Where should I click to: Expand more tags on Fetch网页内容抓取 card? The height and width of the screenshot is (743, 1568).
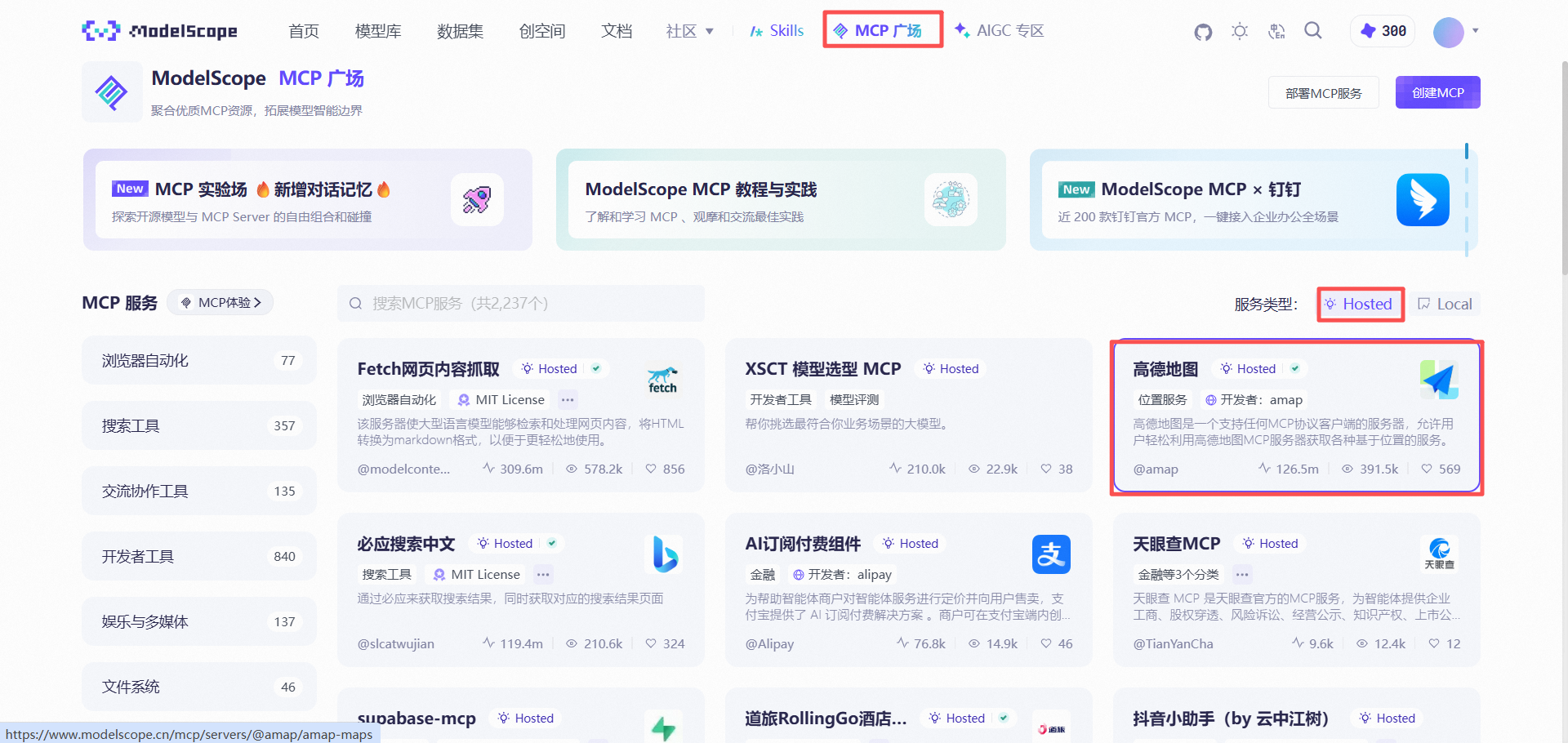pyautogui.click(x=568, y=400)
